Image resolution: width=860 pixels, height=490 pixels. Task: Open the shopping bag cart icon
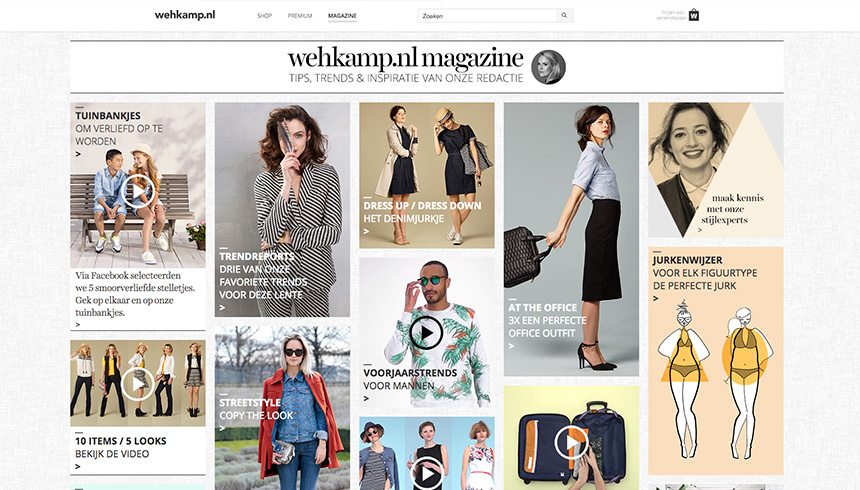click(x=694, y=15)
